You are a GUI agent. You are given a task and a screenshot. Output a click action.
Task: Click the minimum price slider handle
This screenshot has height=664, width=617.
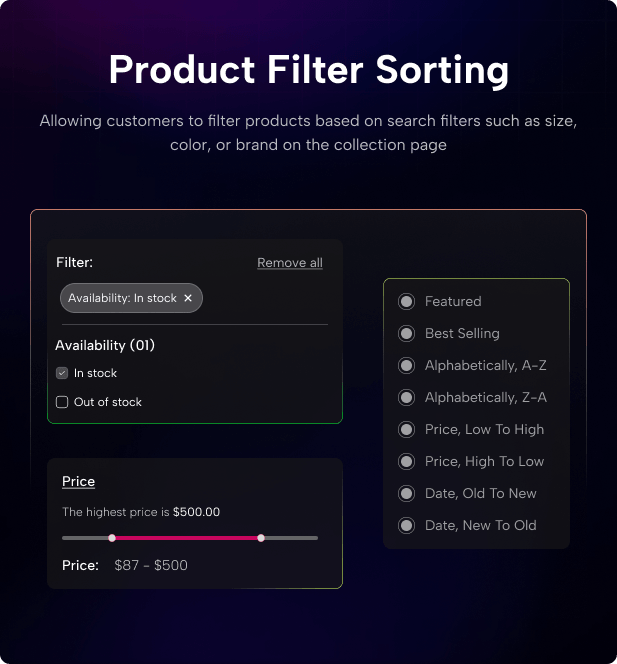[112, 538]
